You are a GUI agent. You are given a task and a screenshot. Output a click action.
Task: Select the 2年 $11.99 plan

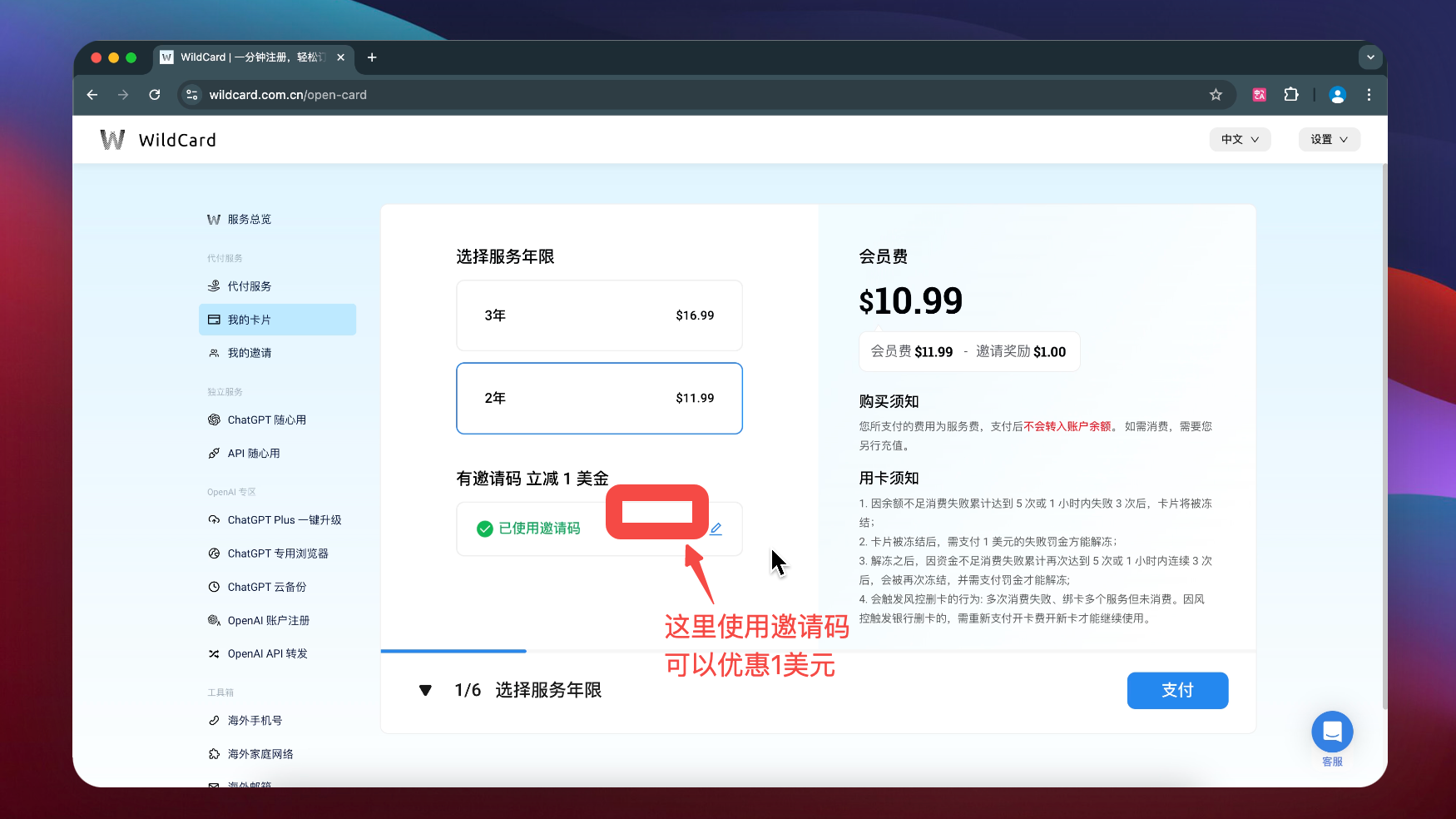tap(599, 398)
